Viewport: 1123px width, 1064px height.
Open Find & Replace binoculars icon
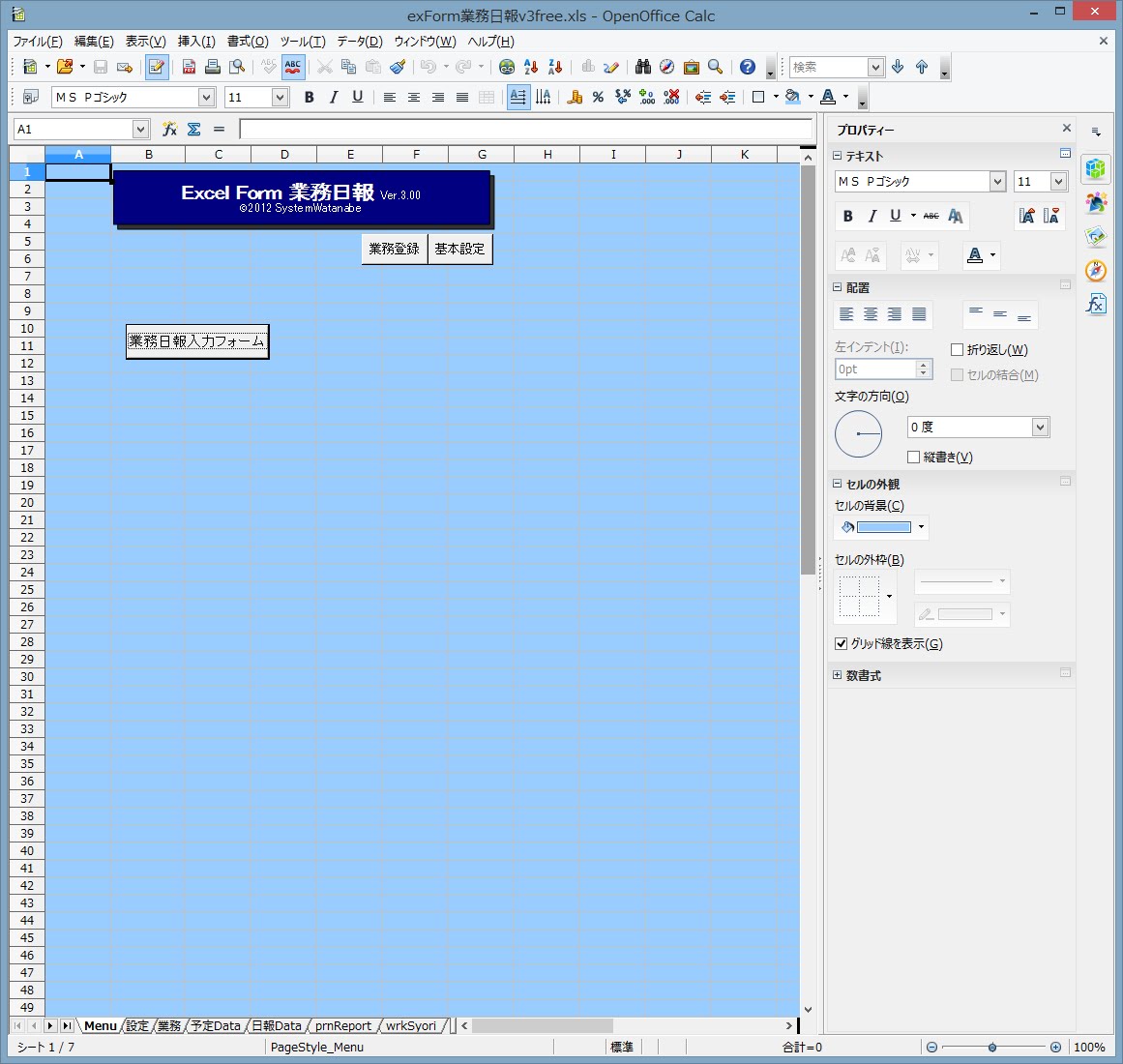tap(643, 68)
